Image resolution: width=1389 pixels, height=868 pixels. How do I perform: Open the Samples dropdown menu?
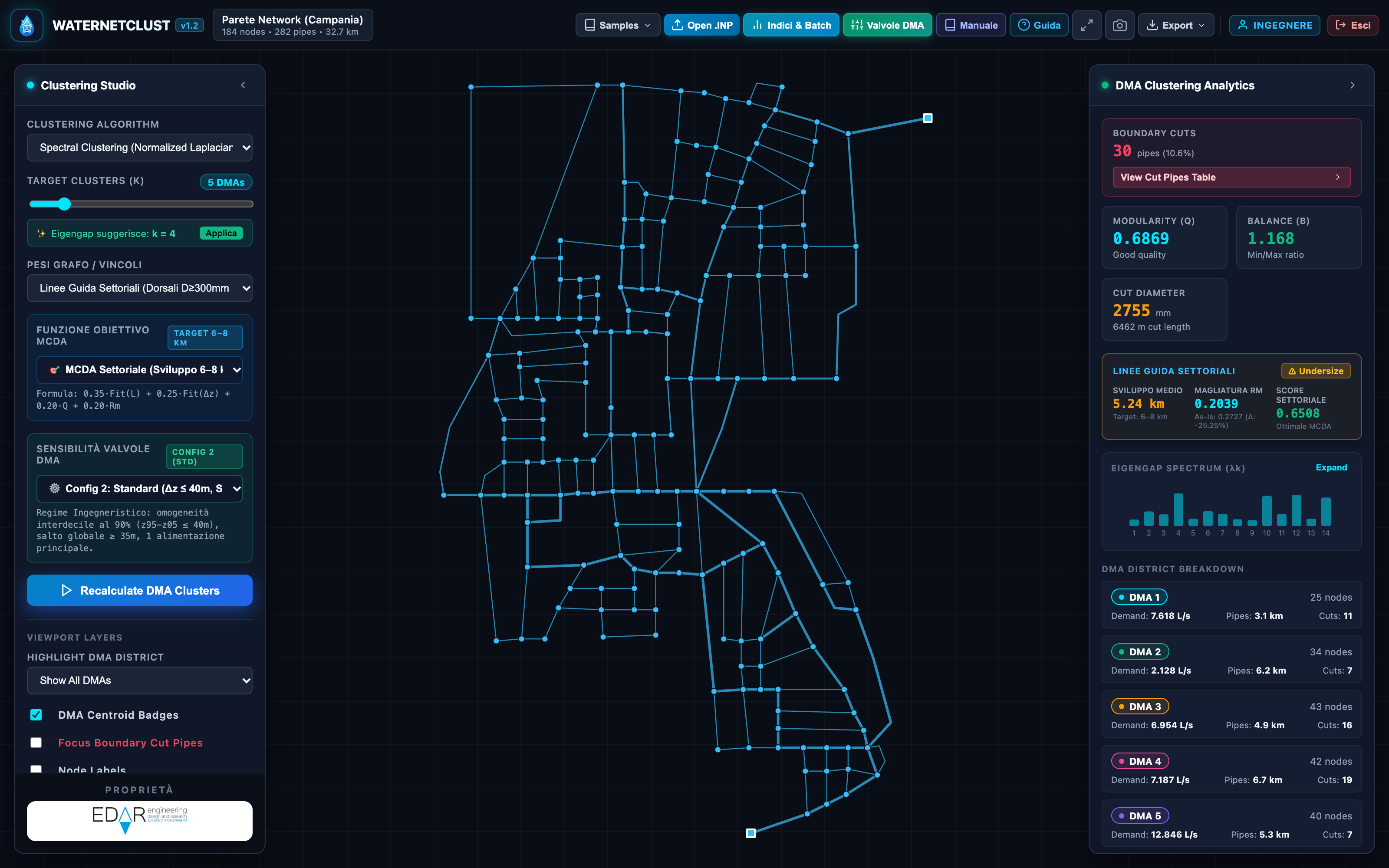pyautogui.click(x=618, y=25)
